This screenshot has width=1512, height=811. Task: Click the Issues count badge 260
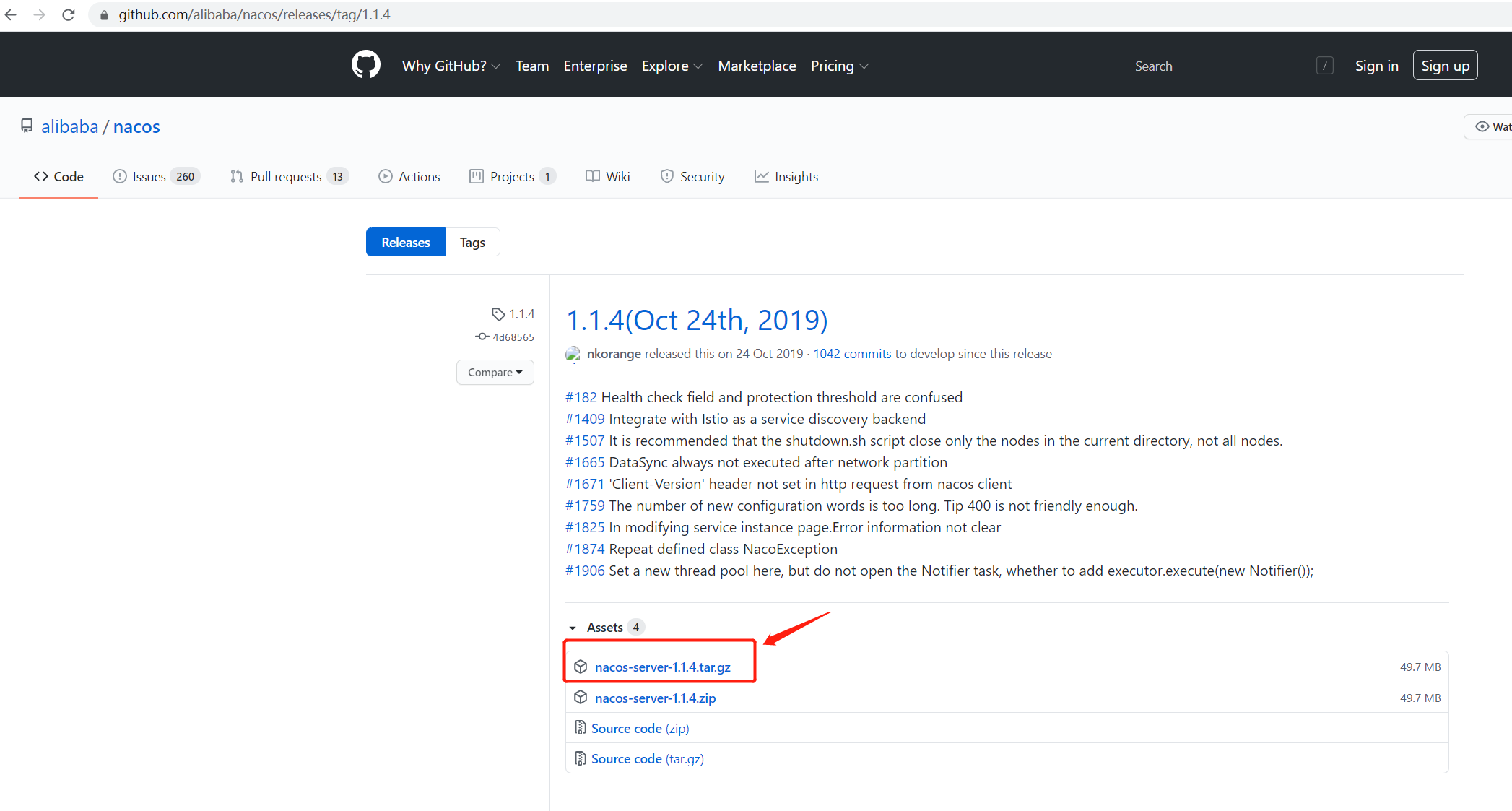point(186,177)
